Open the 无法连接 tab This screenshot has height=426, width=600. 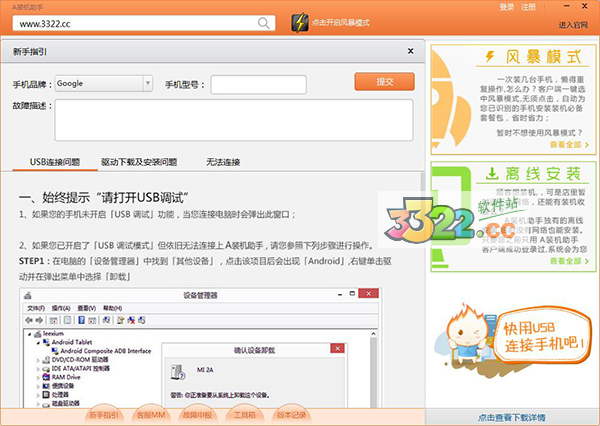pyautogui.click(x=223, y=162)
